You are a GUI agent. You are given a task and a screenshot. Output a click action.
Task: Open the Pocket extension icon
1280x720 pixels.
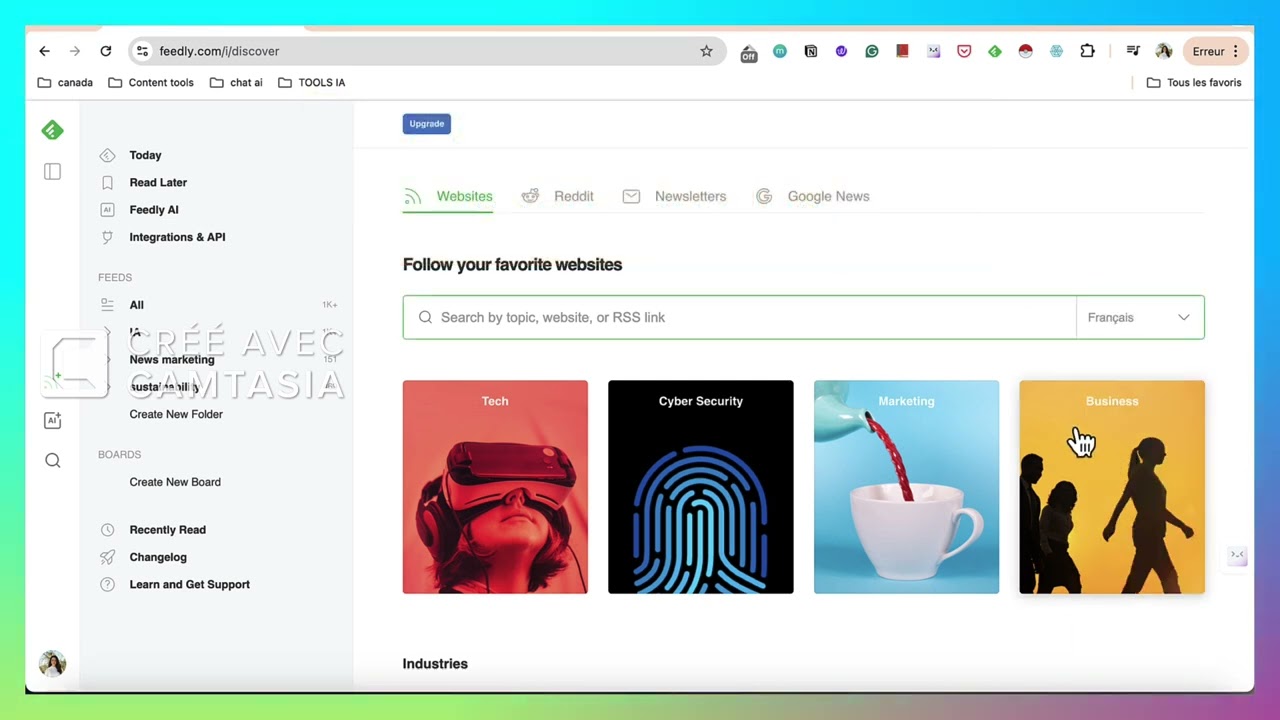click(964, 51)
